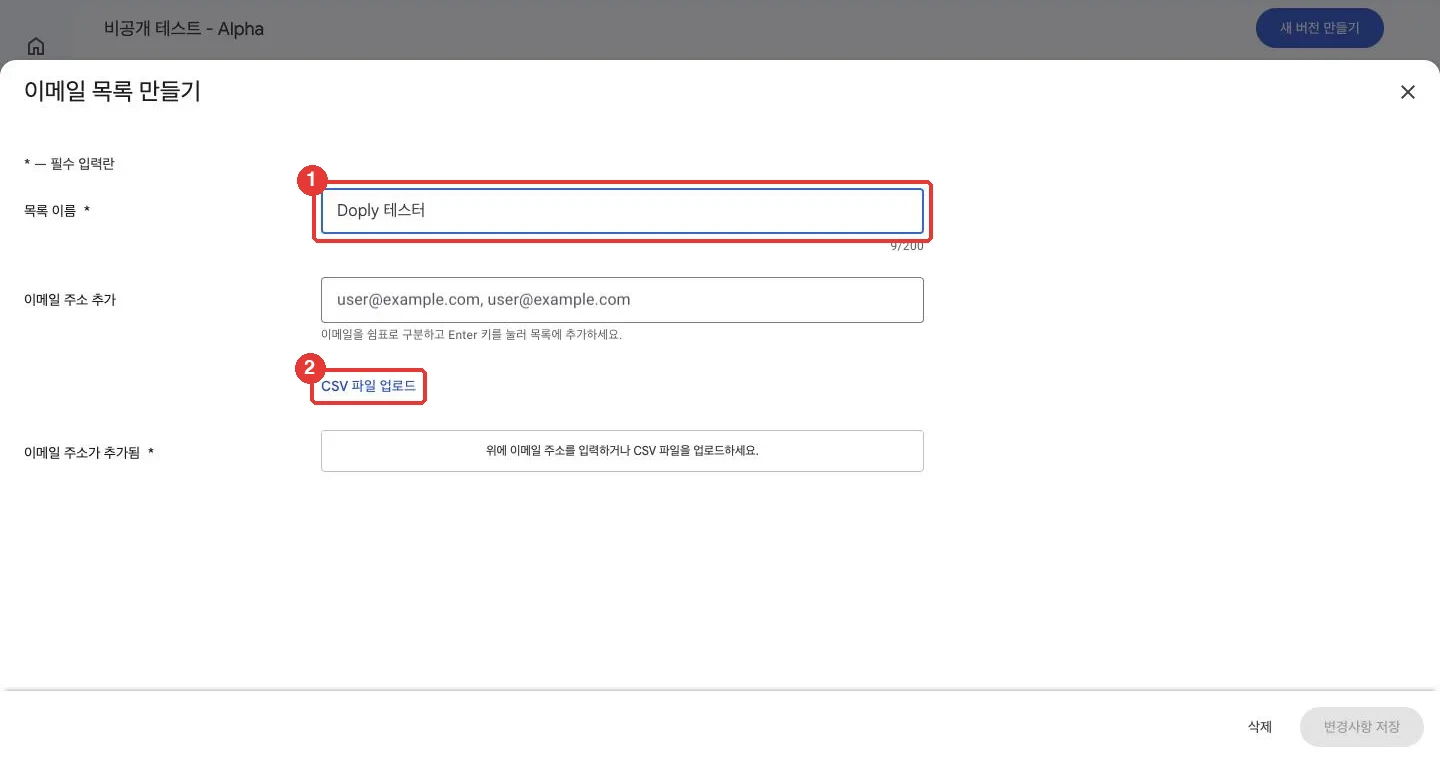Focus the 이메일 주소 추가 input field

coord(622,300)
